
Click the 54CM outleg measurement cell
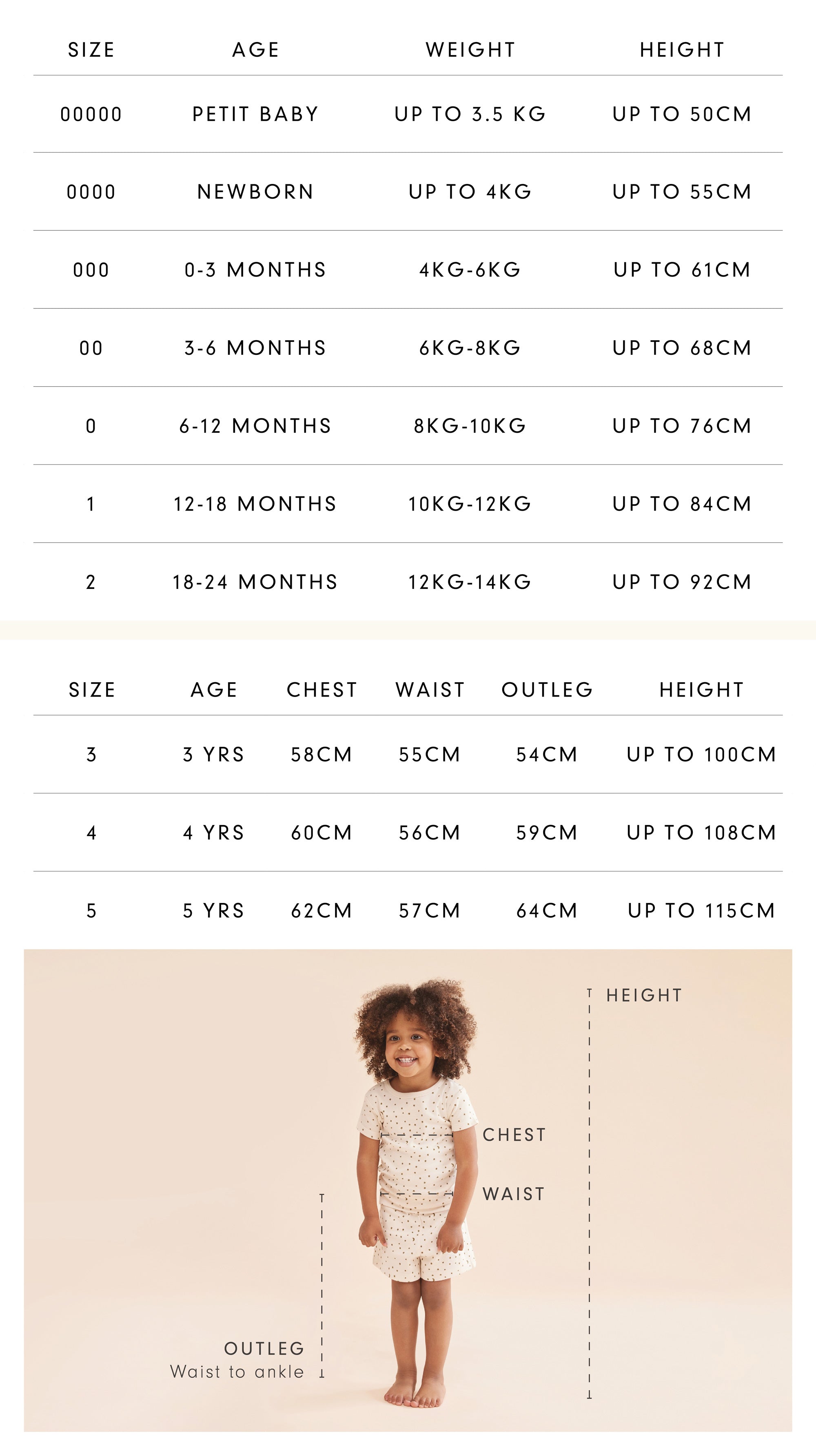(547, 755)
